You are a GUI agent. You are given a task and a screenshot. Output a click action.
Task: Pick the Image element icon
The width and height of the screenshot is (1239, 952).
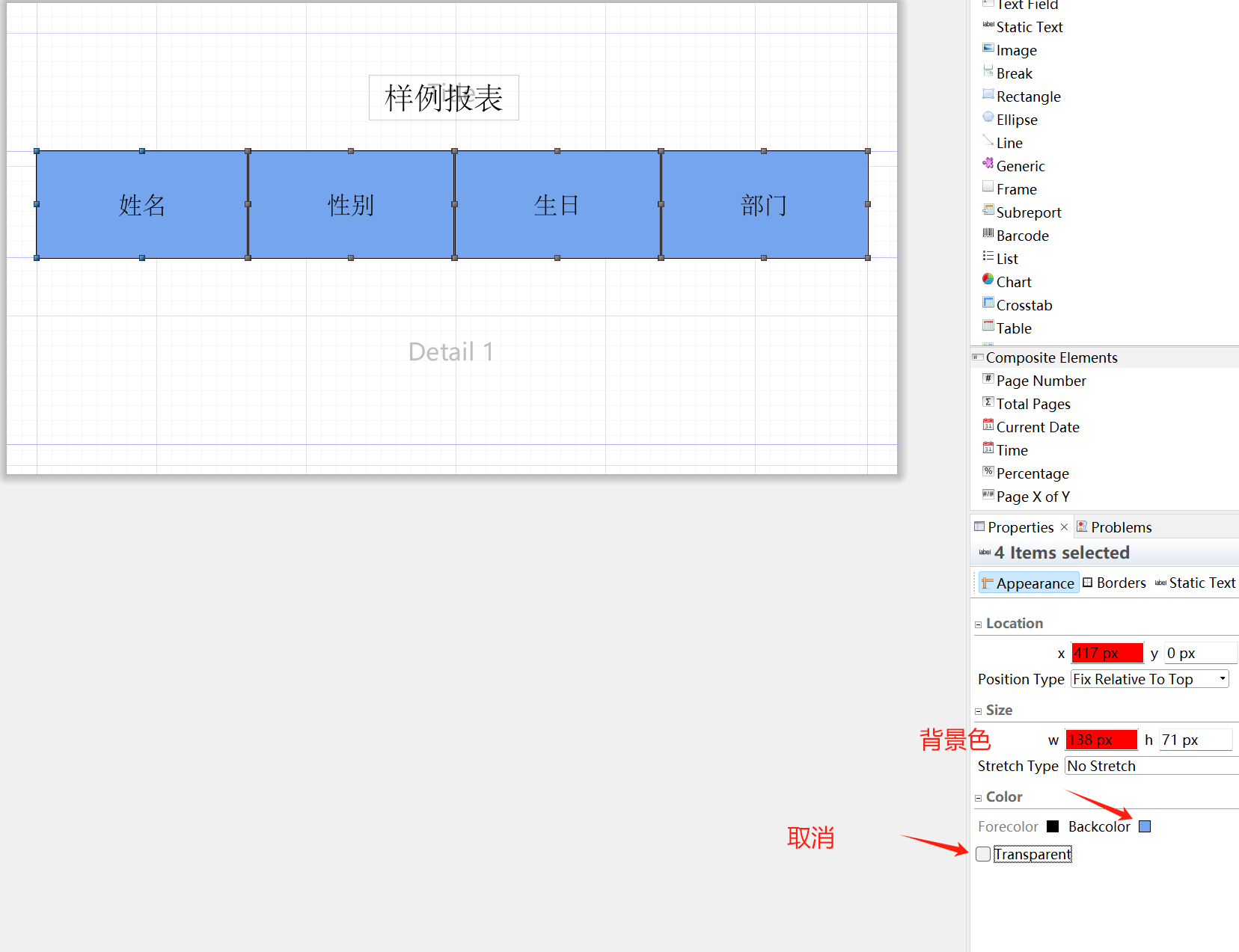[988, 49]
